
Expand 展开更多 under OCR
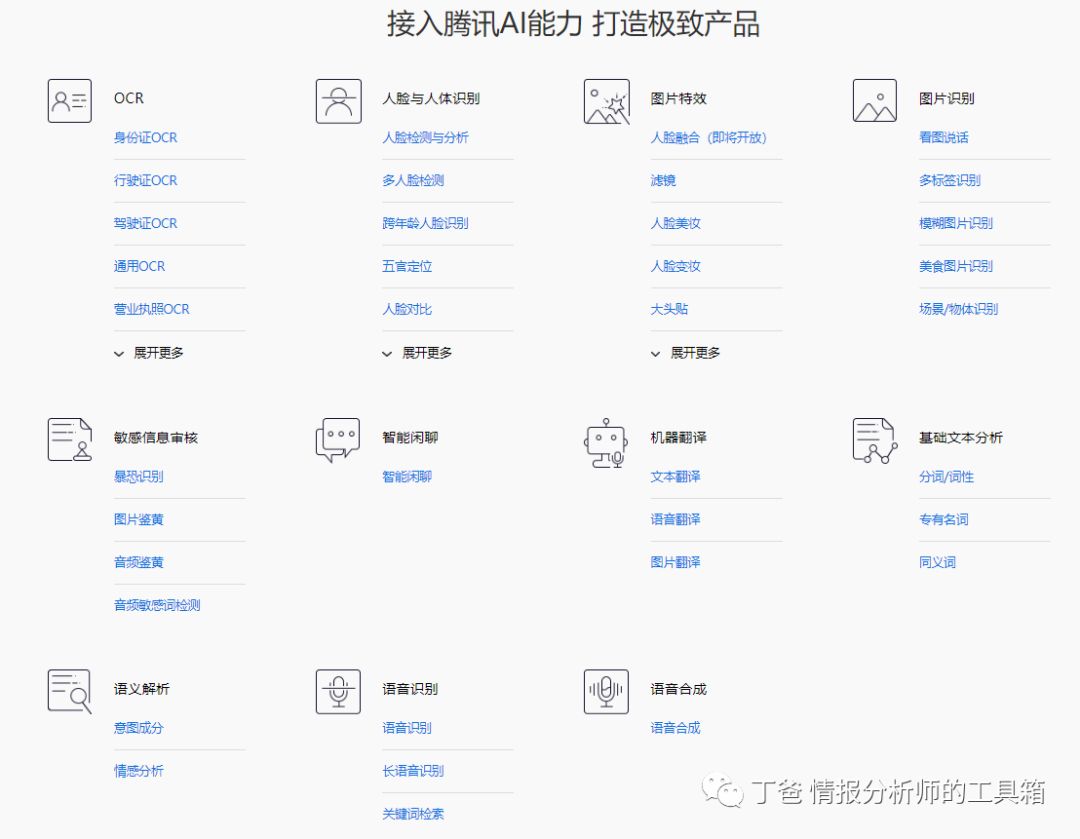pos(149,353)
